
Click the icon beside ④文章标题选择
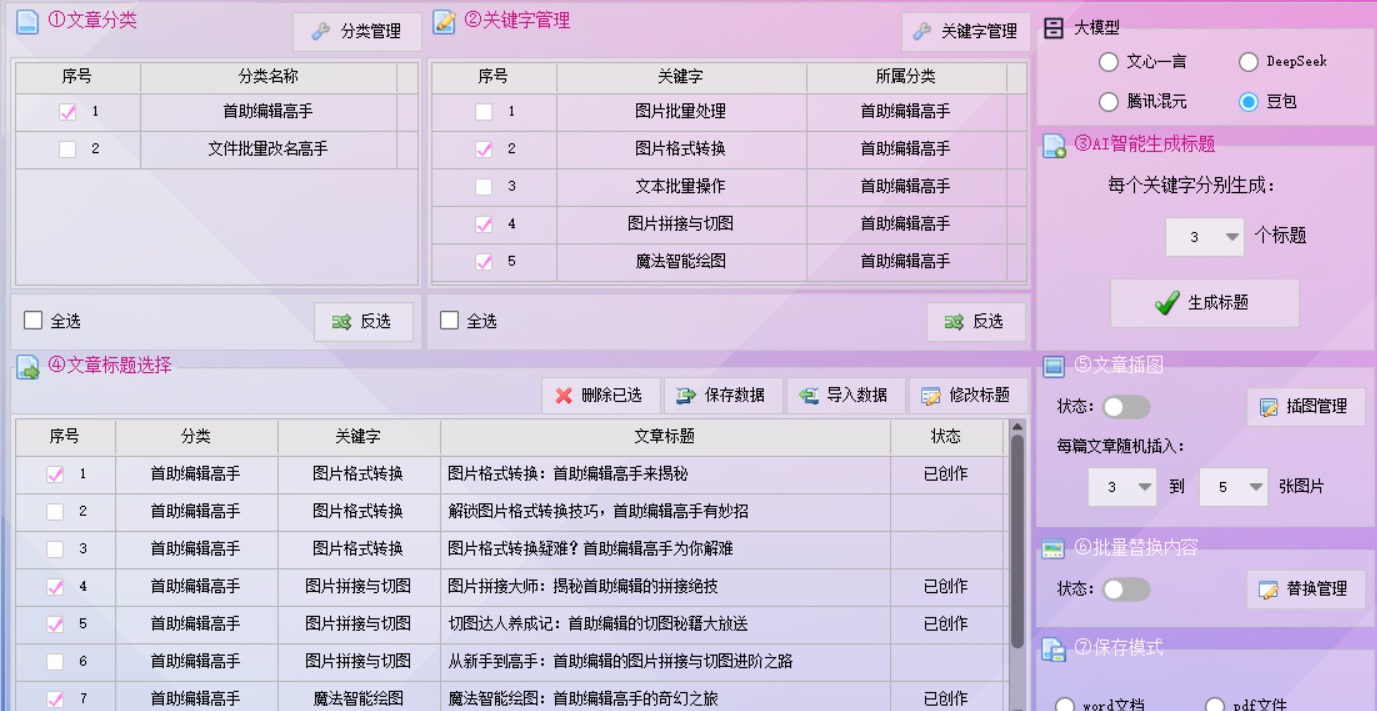pos(28,368)
